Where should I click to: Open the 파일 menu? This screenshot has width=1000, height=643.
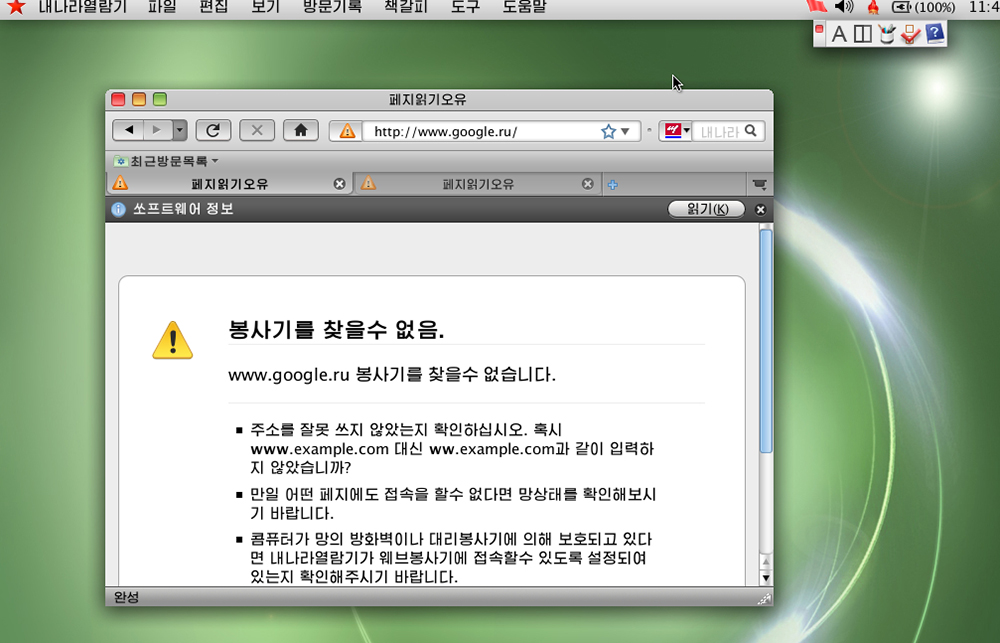[162, 6]
